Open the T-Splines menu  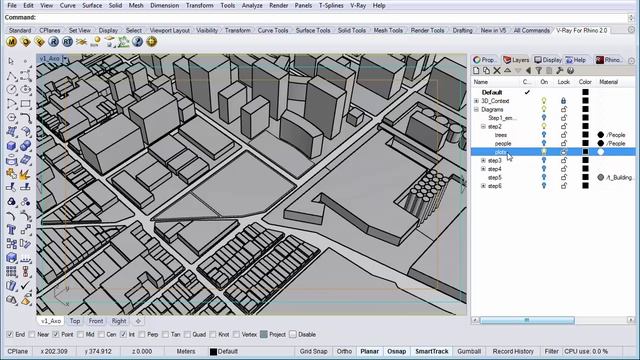point(331,5)
